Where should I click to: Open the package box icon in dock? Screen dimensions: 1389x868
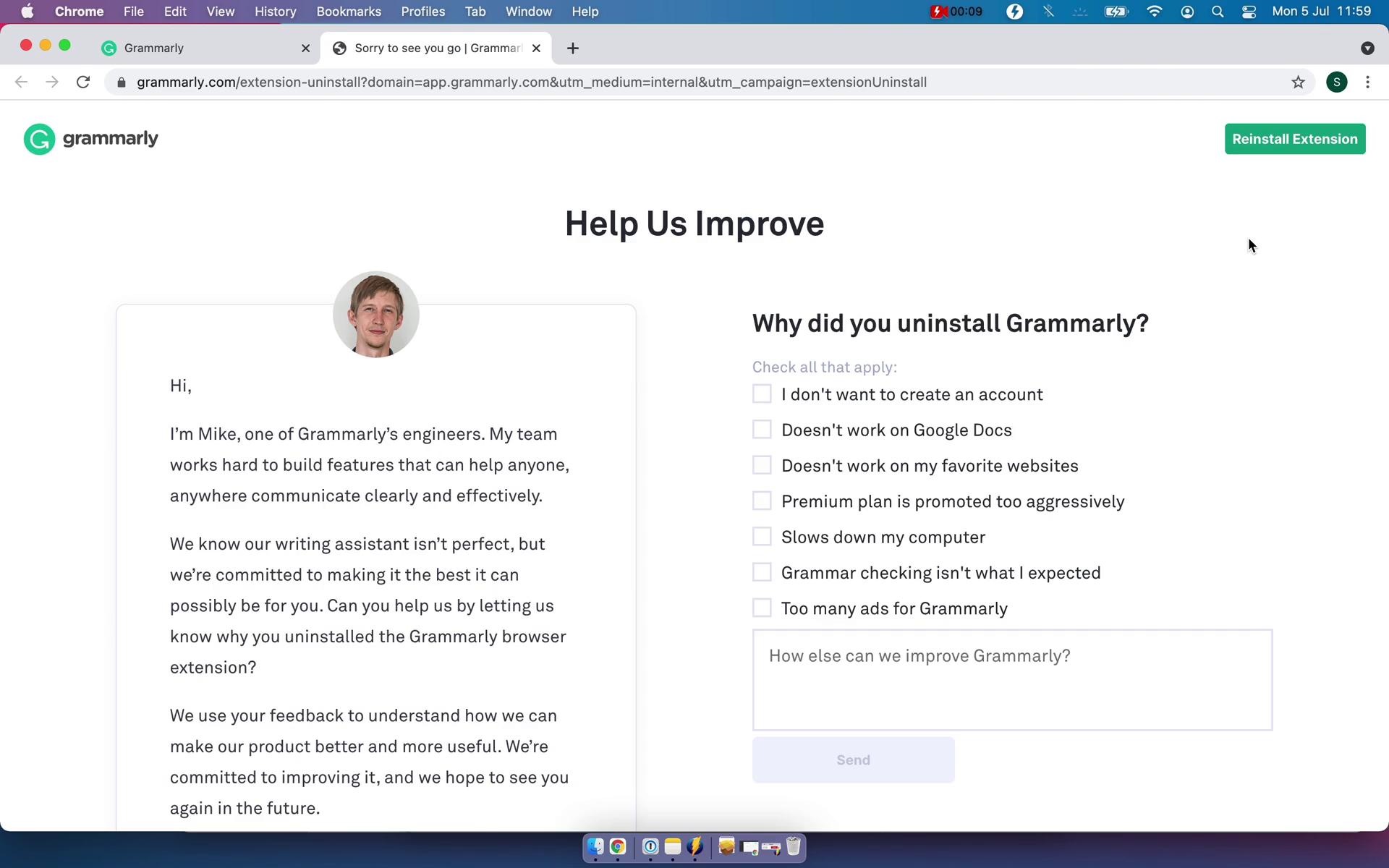click(x=727, y=846)
